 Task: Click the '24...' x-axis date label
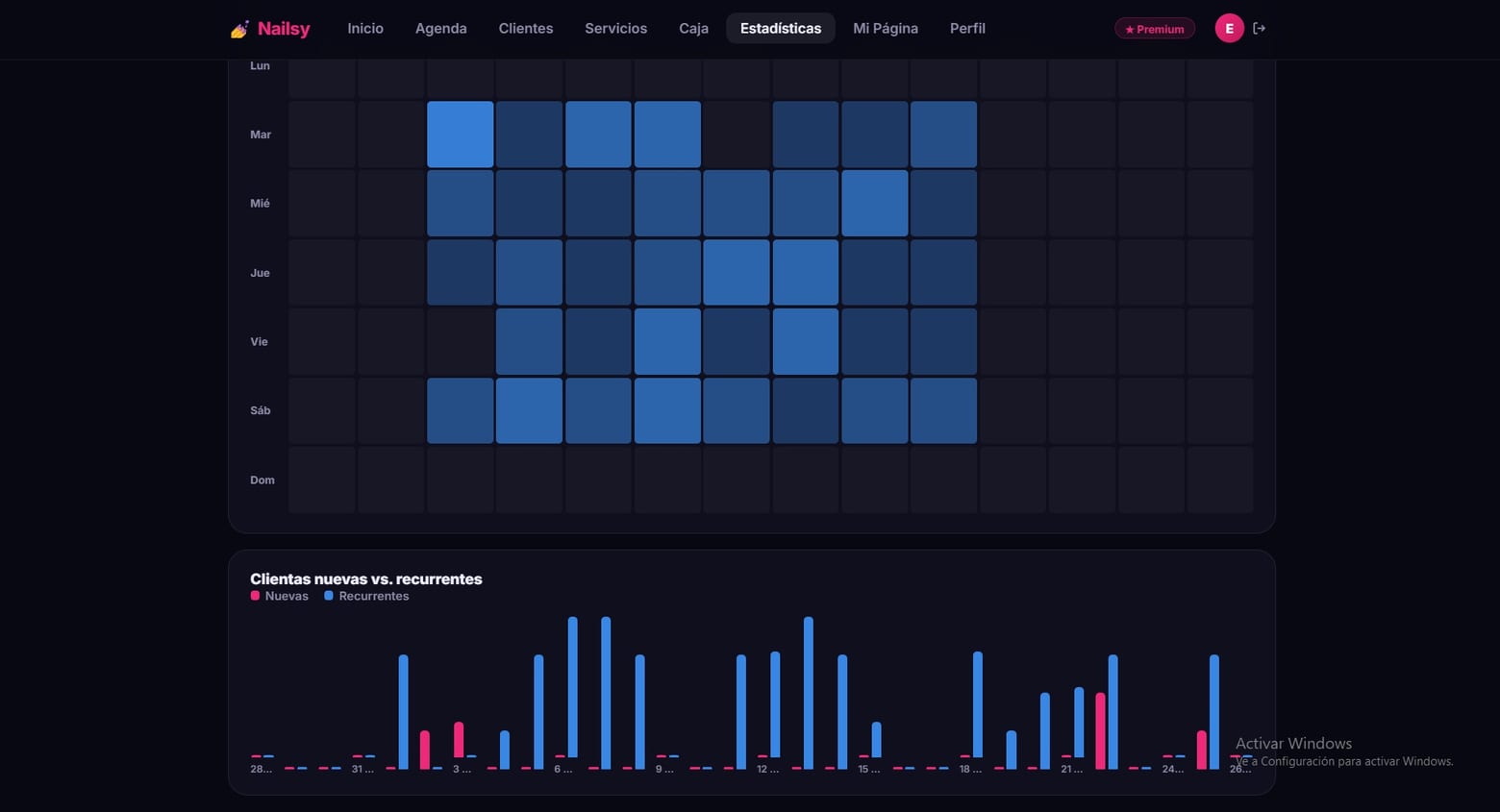click(1173, 769)
